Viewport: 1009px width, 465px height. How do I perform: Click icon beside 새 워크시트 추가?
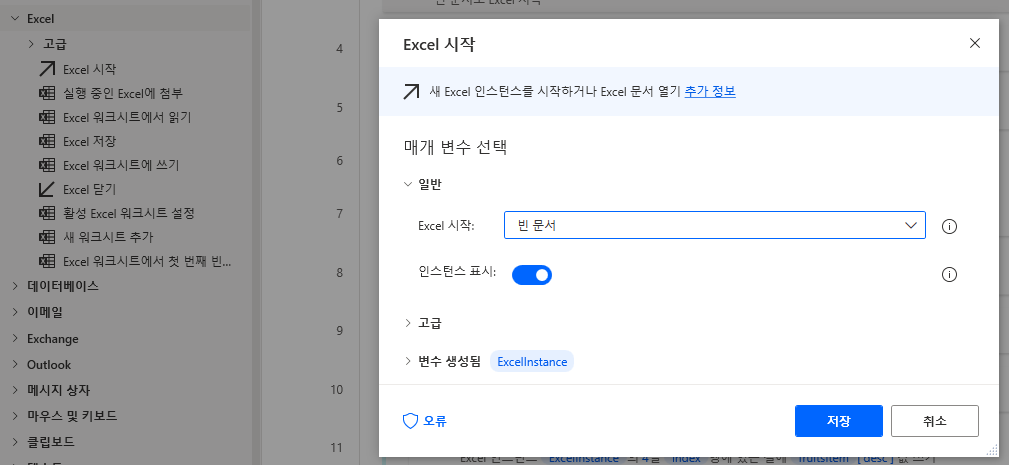pyautogui.click(x=47, y=237)
